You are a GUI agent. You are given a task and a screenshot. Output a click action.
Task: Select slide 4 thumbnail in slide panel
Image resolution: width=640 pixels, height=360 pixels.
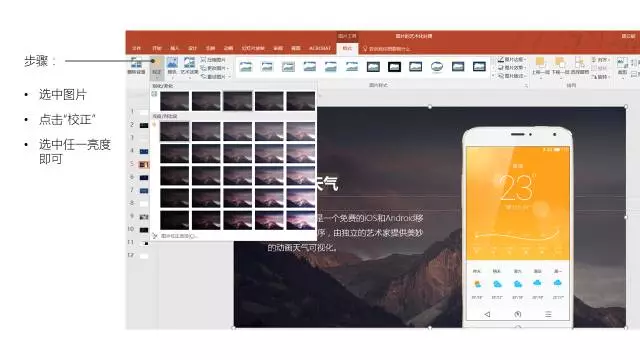144,151
